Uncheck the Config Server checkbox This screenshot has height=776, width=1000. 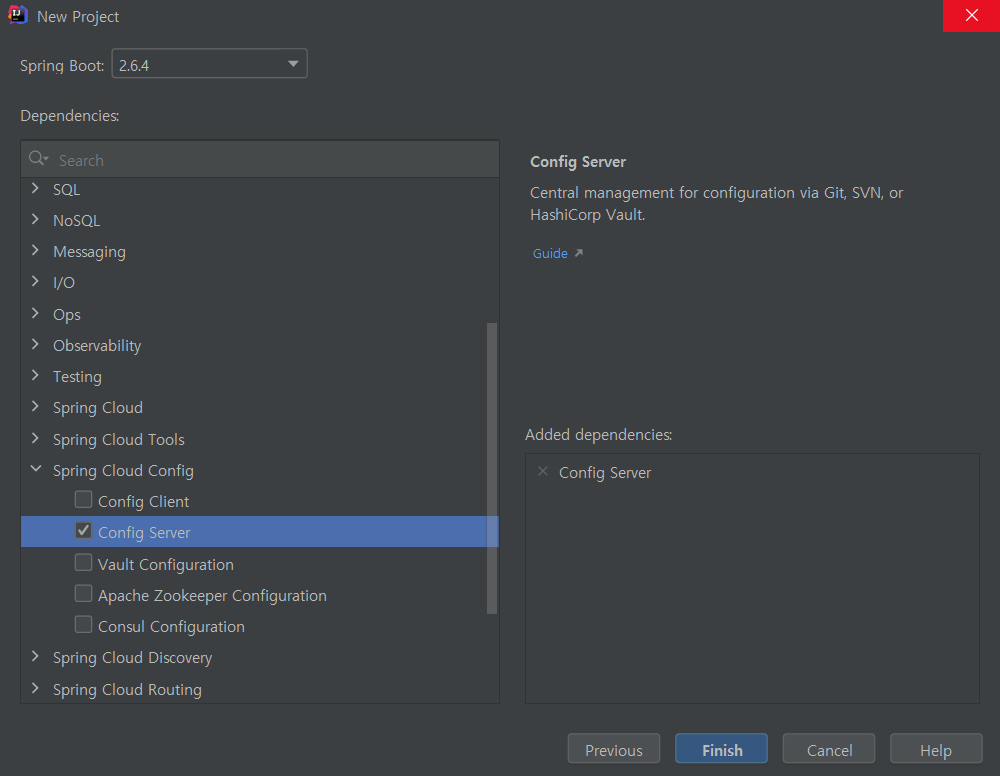point(84,531)
